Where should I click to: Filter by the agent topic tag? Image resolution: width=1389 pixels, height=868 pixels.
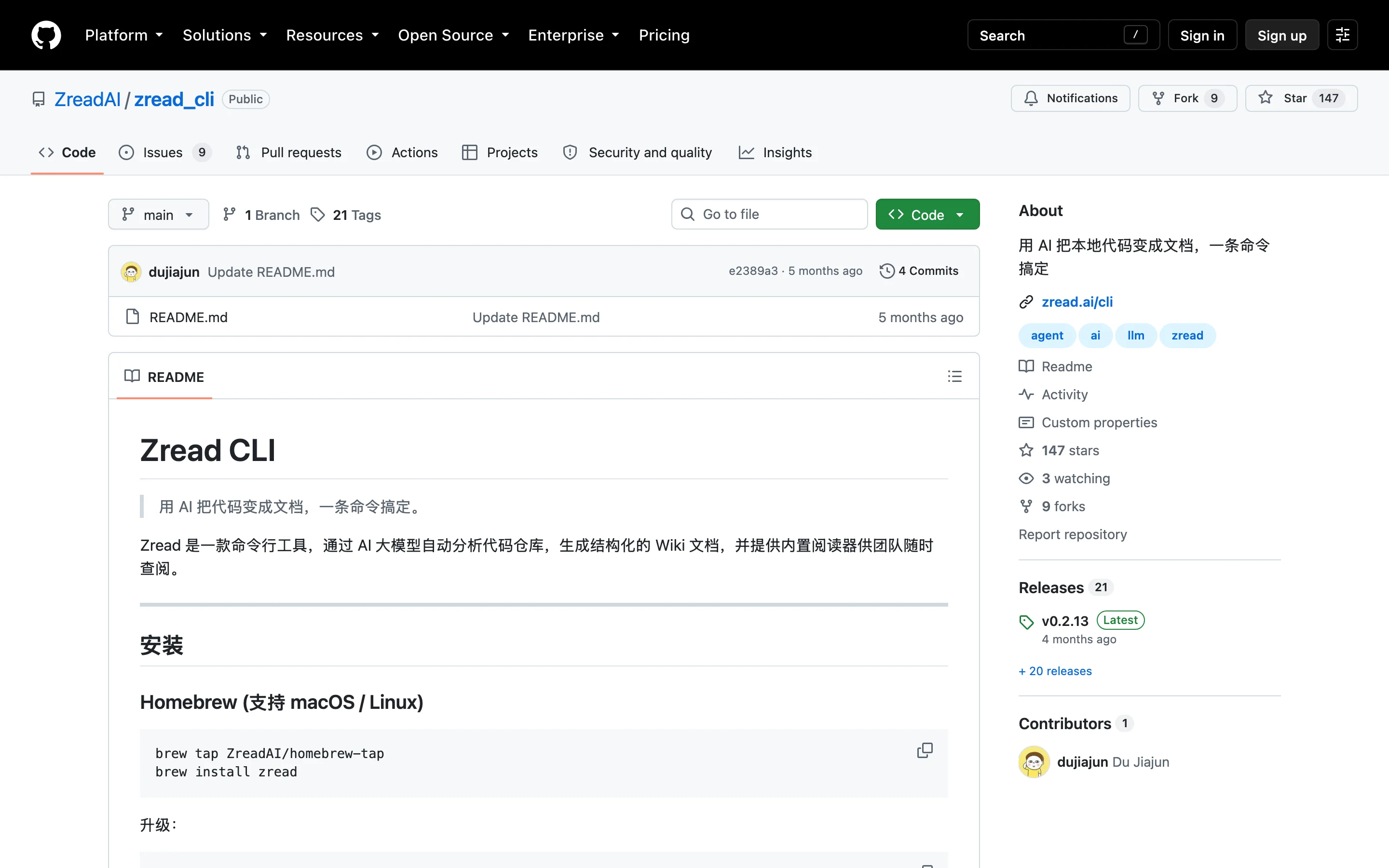tap(1047, 335)
